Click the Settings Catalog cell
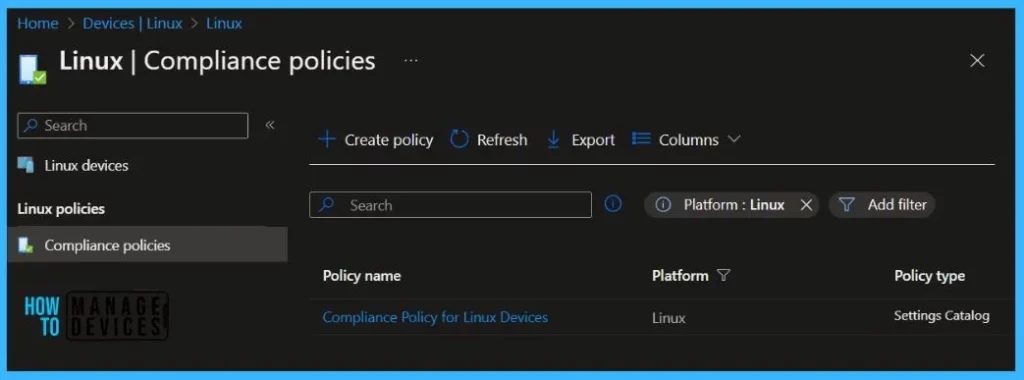 coord(942,316)
